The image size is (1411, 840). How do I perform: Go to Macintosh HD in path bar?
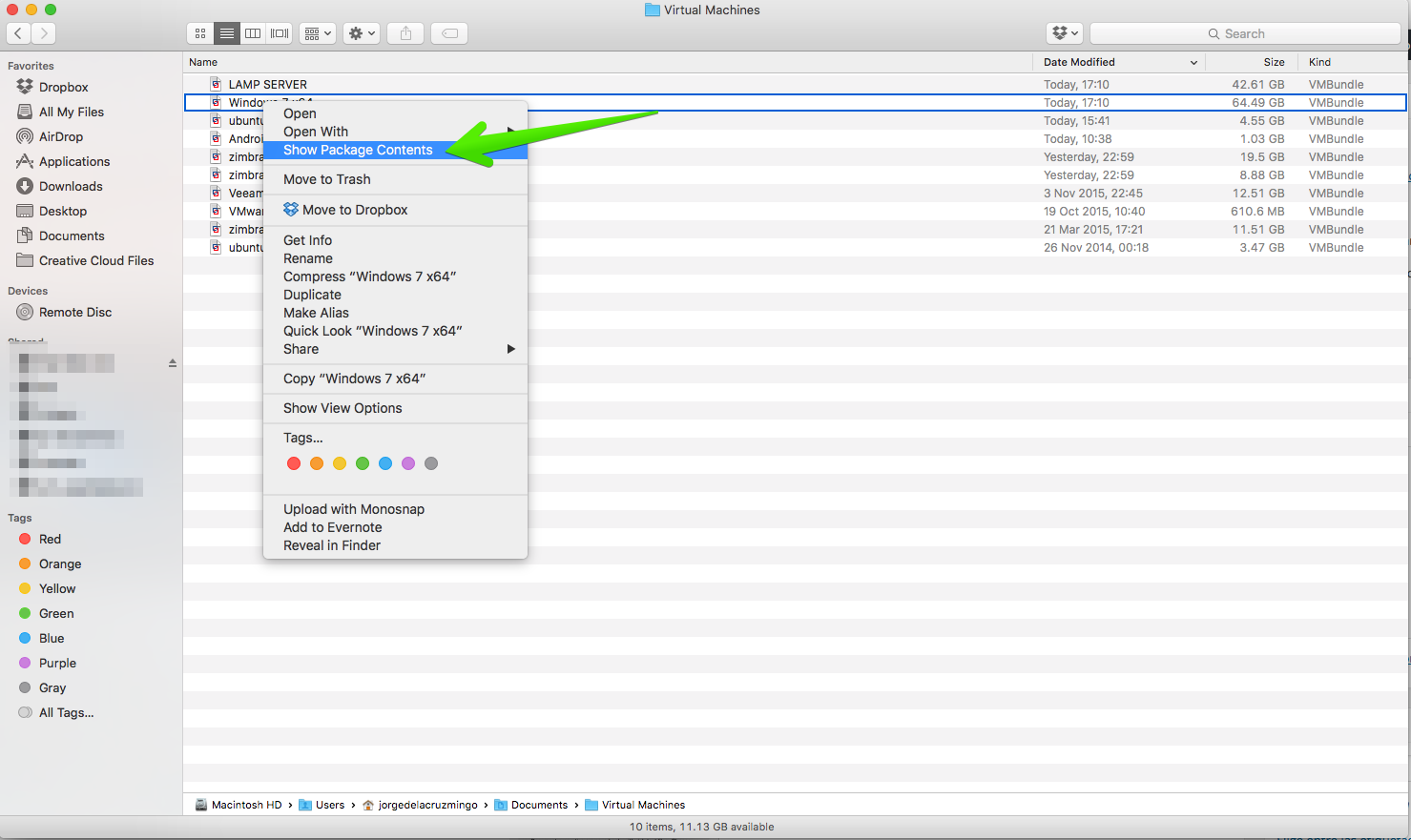(239, 805)
